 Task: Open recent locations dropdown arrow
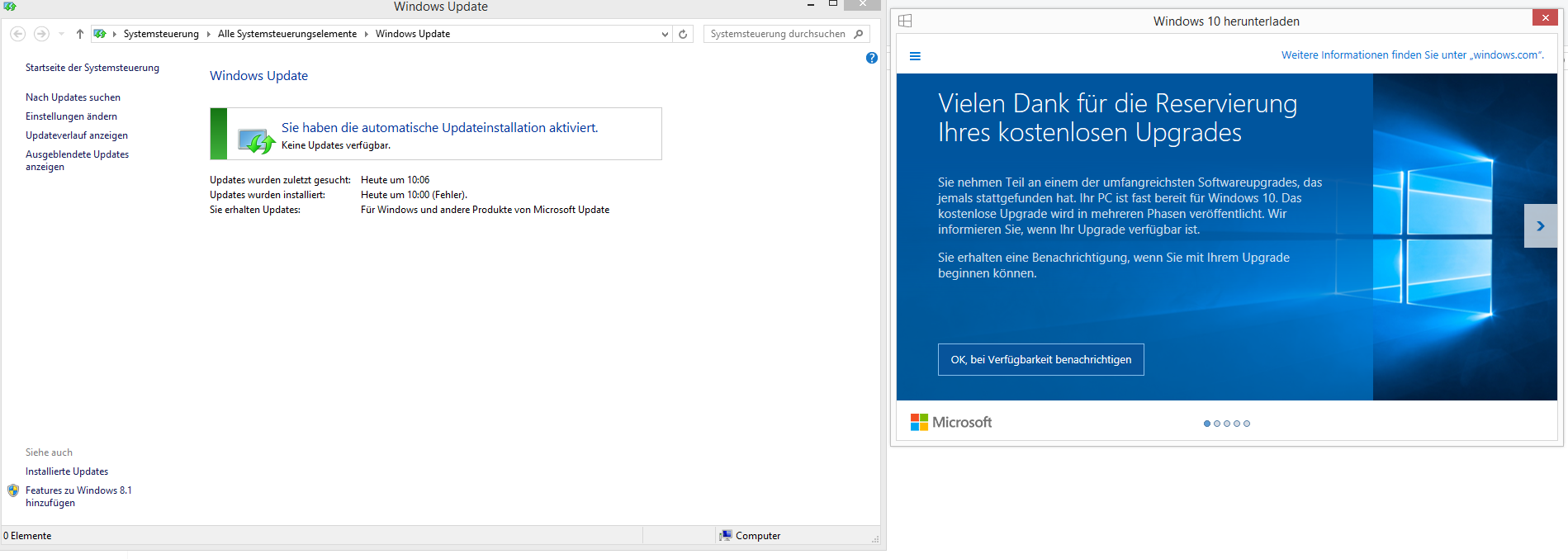[61, 34]
